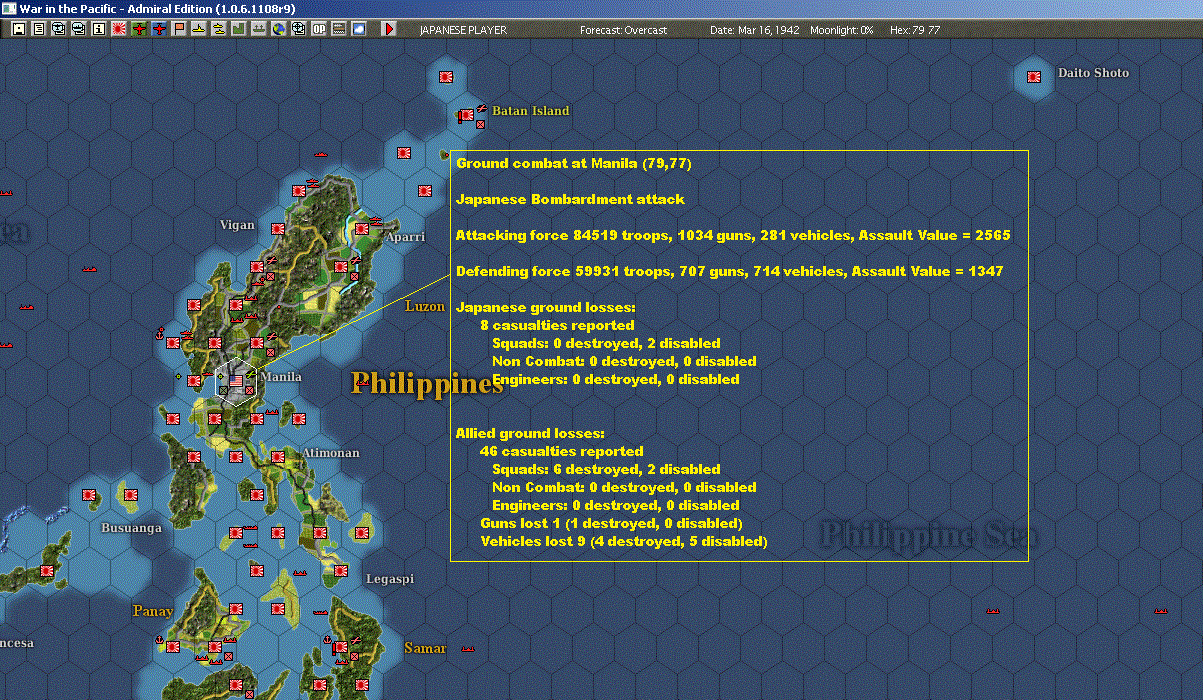Viewport: 1203px width, 700px height.
Task: Click the Defending force 59931 troops line
Action: (x=729, y=271)
